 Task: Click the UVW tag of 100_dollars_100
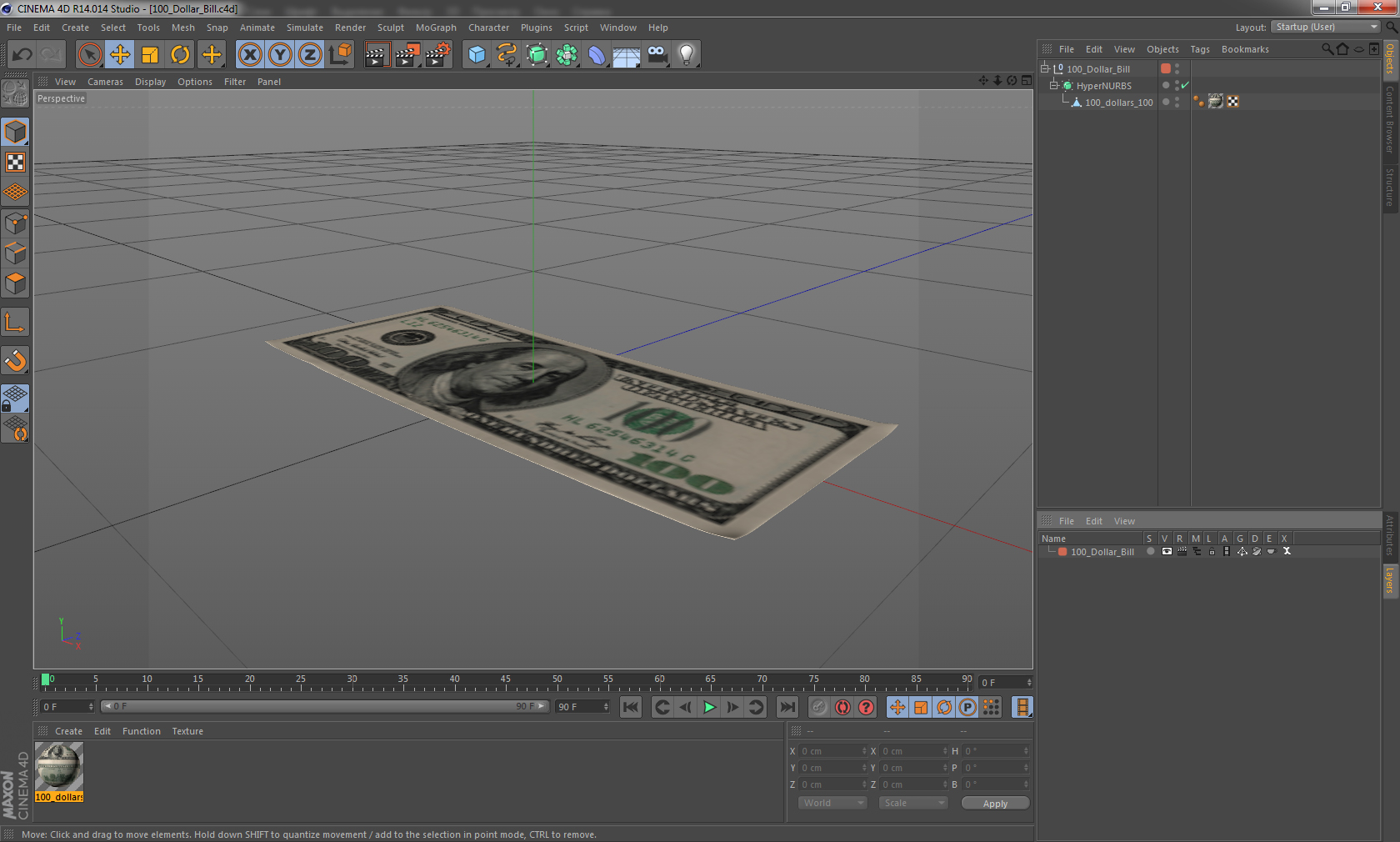tap(1233, 102)
